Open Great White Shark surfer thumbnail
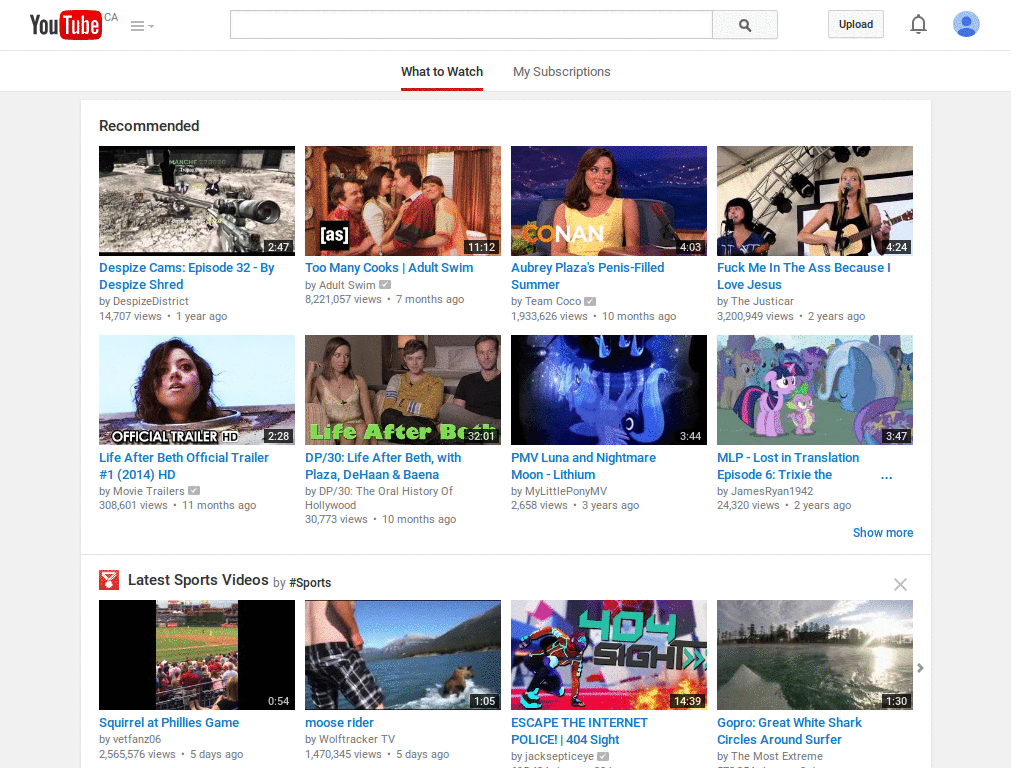This screenshot has height=768, width=1024. [x=815, y=655]
